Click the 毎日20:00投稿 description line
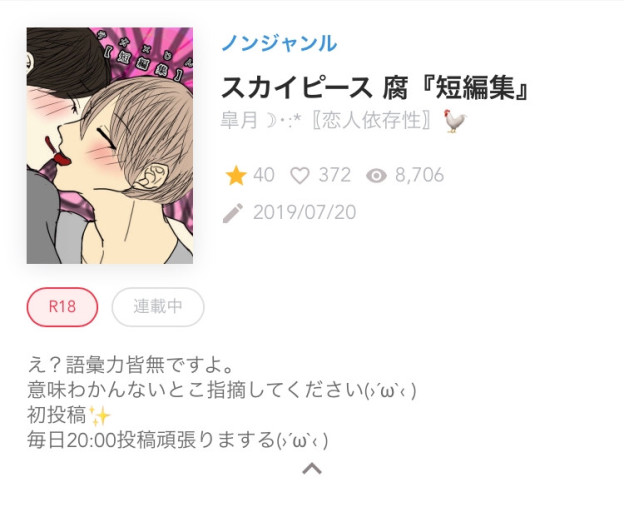Image resolution: width=624 pixels, height=512 pixels. pos(178,440)
